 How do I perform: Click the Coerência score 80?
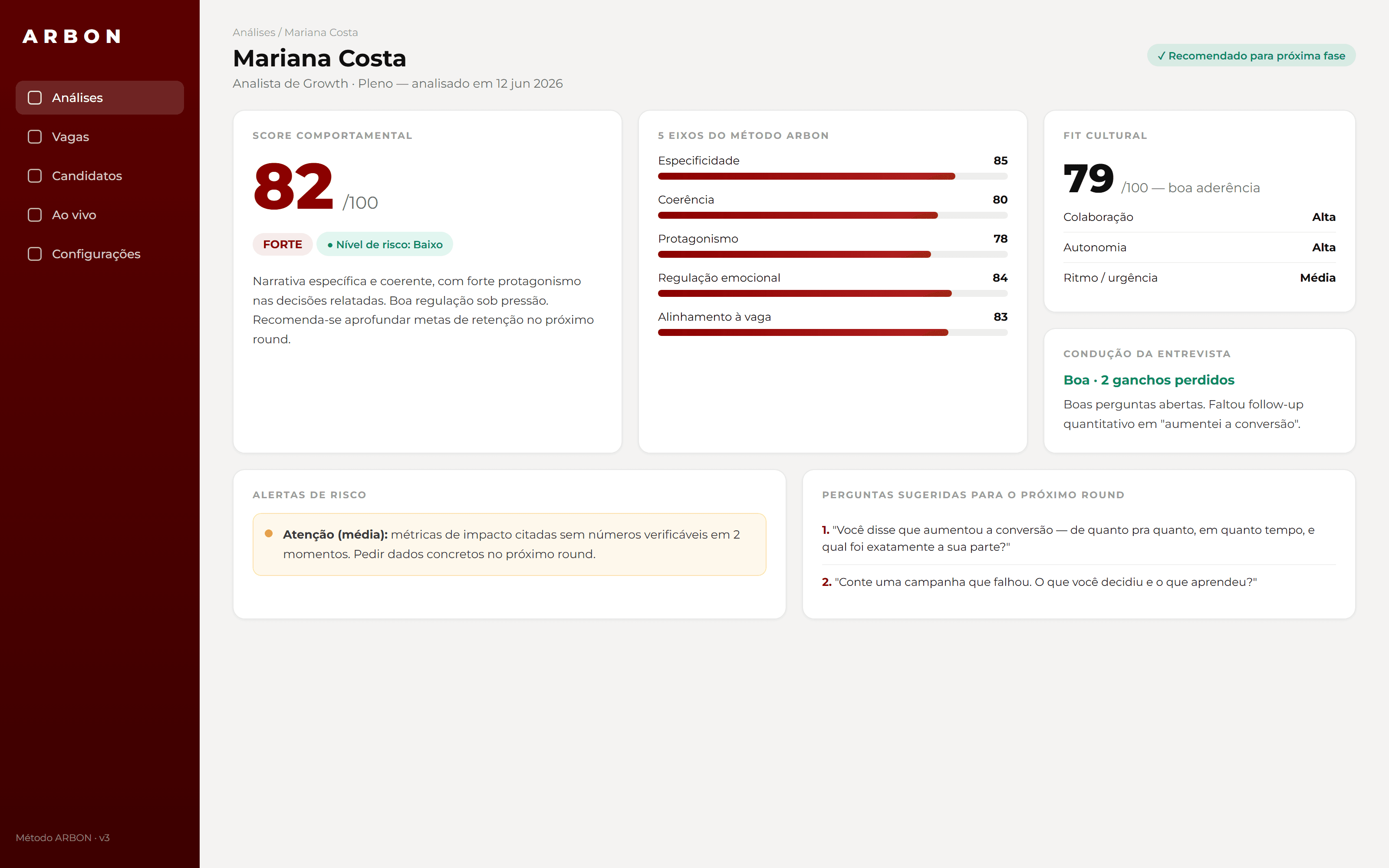pyautogui.click(x=1000, y=200)
